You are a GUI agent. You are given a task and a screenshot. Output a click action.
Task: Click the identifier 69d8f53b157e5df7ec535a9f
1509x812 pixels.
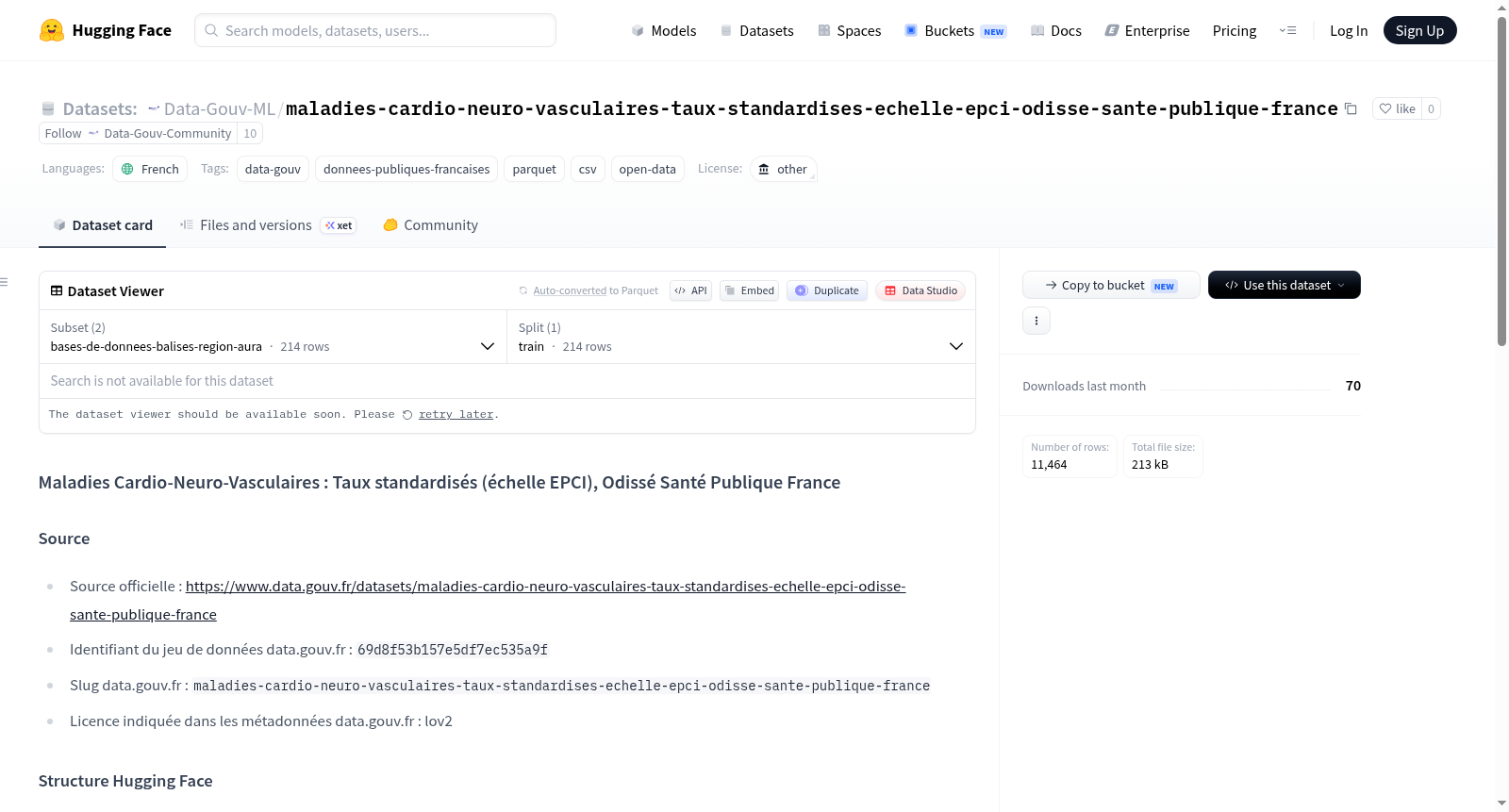(453, 650)
